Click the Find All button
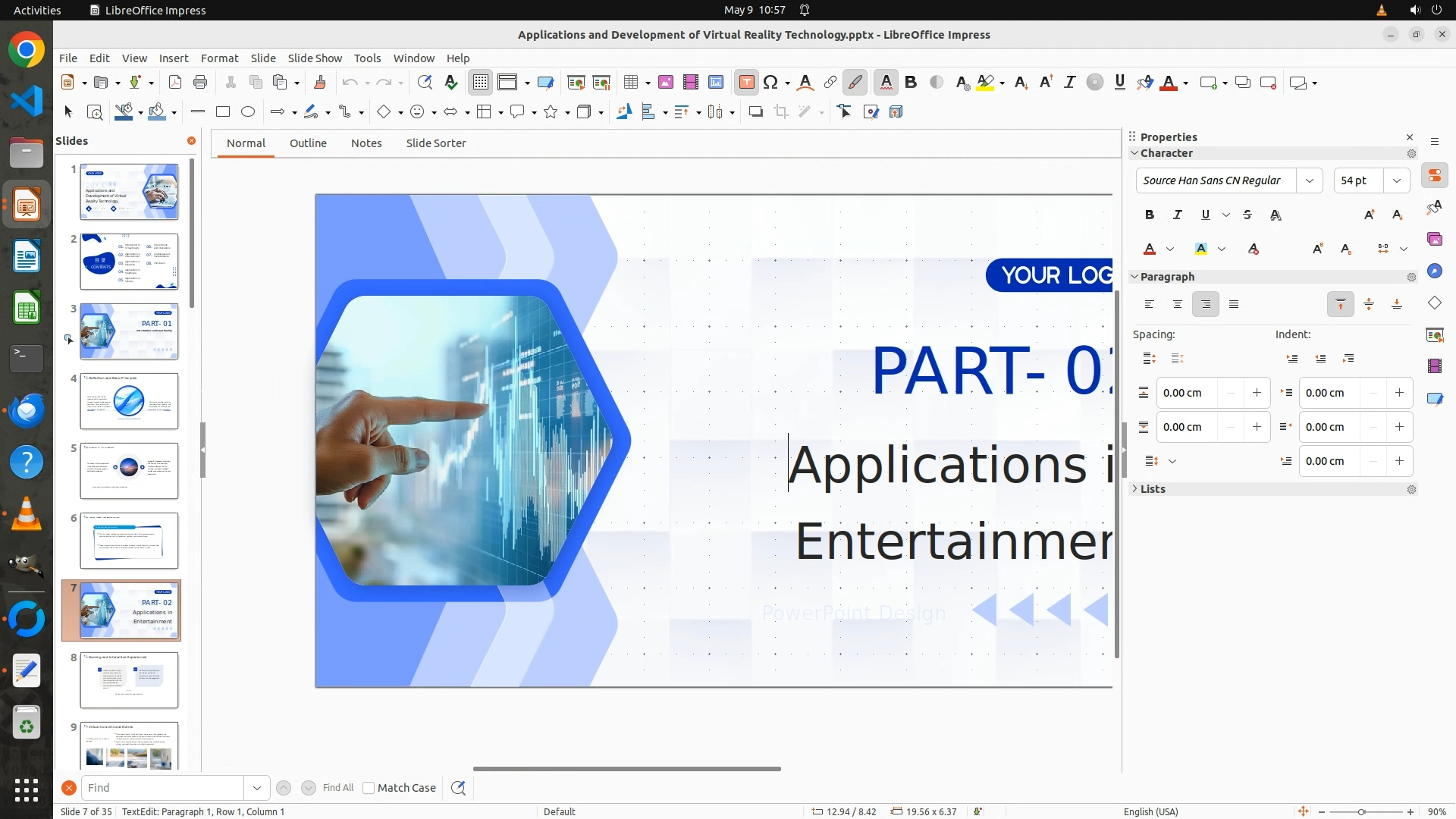Viewport: 1456px width, 819px height. (x=337, y=788)
